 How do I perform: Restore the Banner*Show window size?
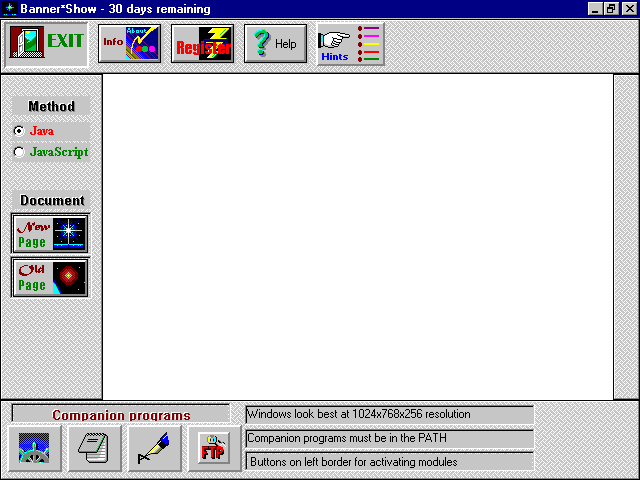coord(611,9)
